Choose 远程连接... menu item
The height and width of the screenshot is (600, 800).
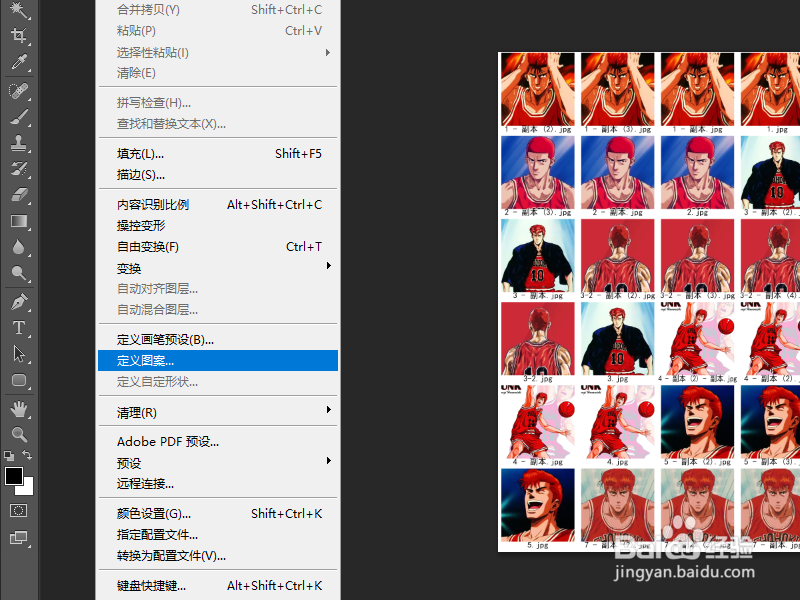[x=218, y=484]
